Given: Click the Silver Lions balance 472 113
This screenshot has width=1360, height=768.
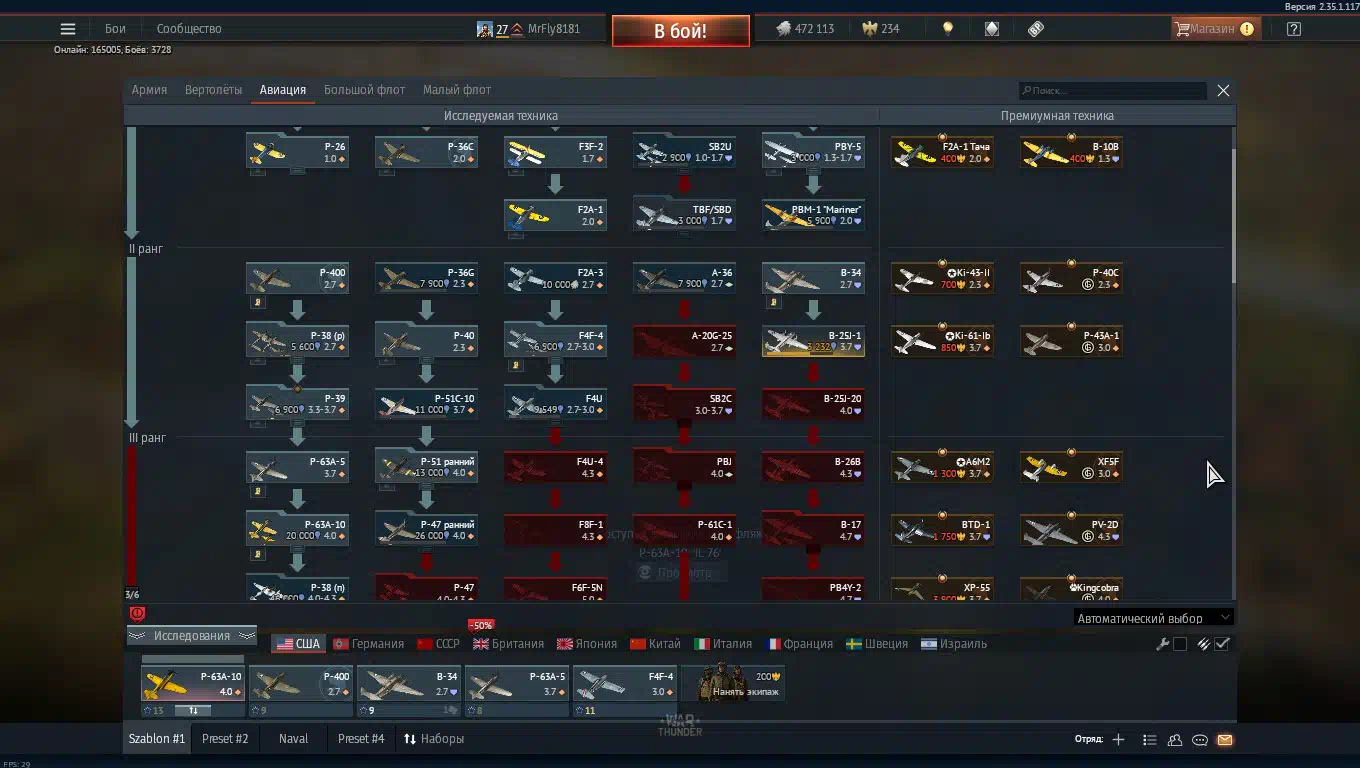Looking at the screenshot, I should tap(806, 29).
